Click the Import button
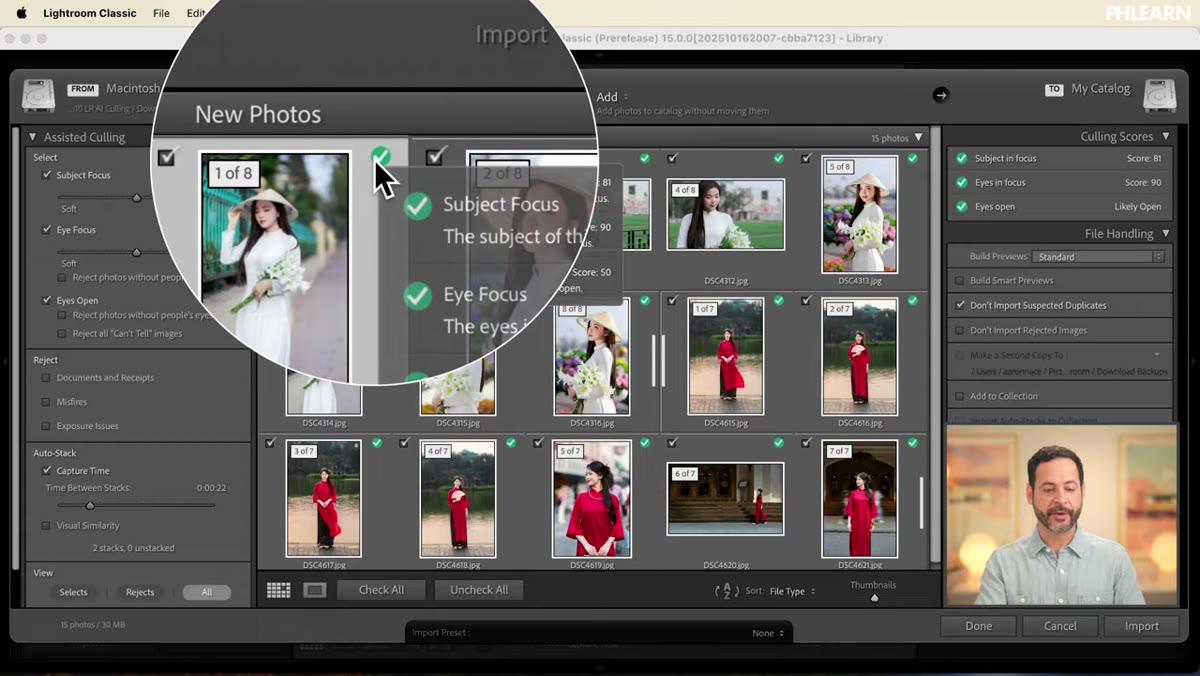The image size is (1200, 676). (1142, 626)
